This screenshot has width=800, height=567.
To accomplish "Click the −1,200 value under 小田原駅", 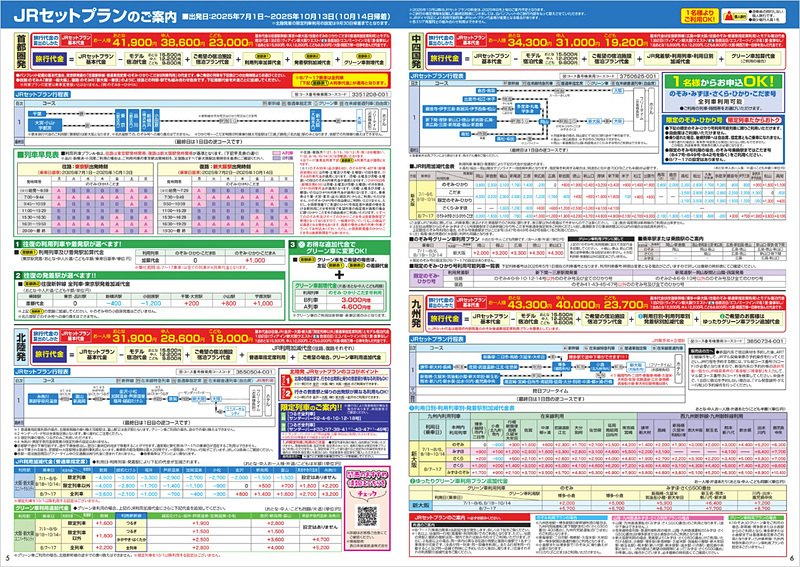I will [x=151, y=303].
